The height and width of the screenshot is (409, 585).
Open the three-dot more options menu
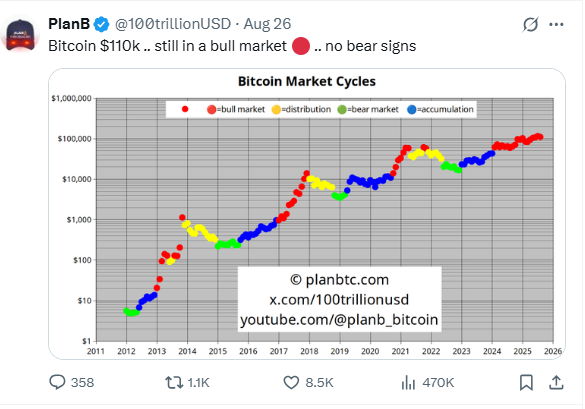556,25
